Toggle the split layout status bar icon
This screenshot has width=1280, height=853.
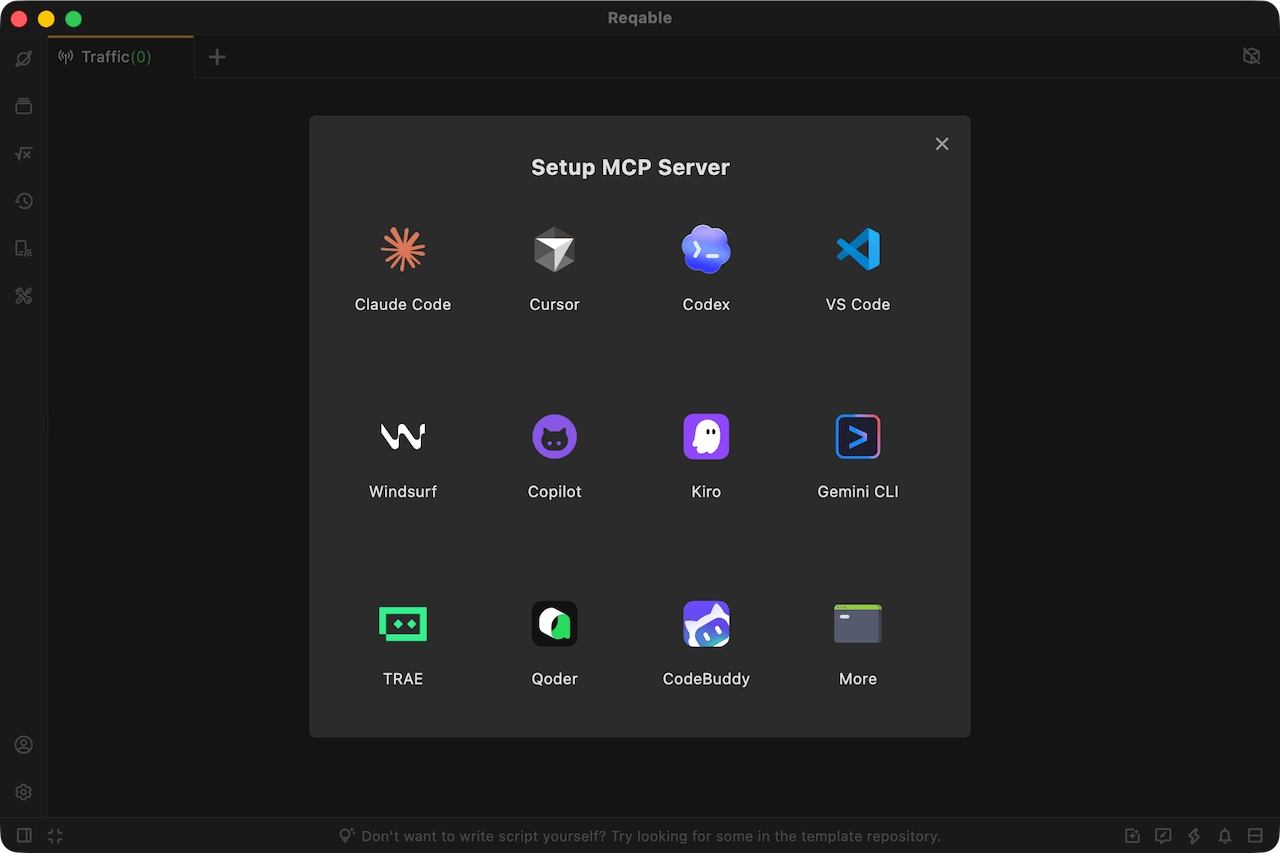tap(1255, 836)
